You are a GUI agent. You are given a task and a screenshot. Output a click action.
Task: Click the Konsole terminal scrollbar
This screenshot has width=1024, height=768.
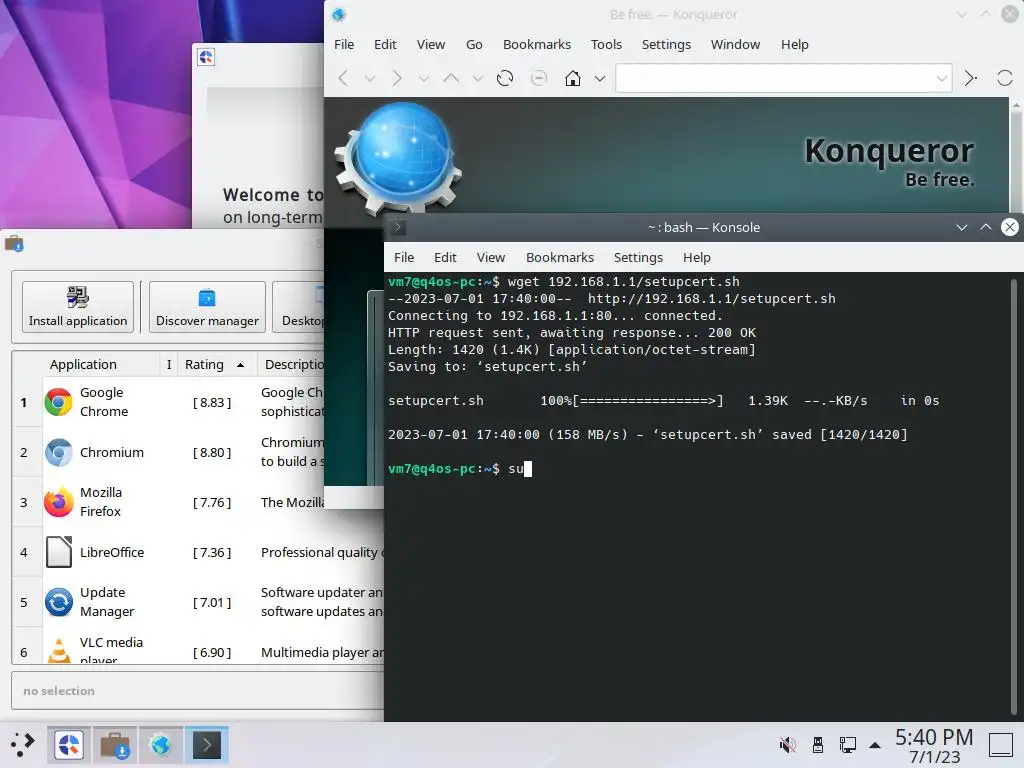1014,496
